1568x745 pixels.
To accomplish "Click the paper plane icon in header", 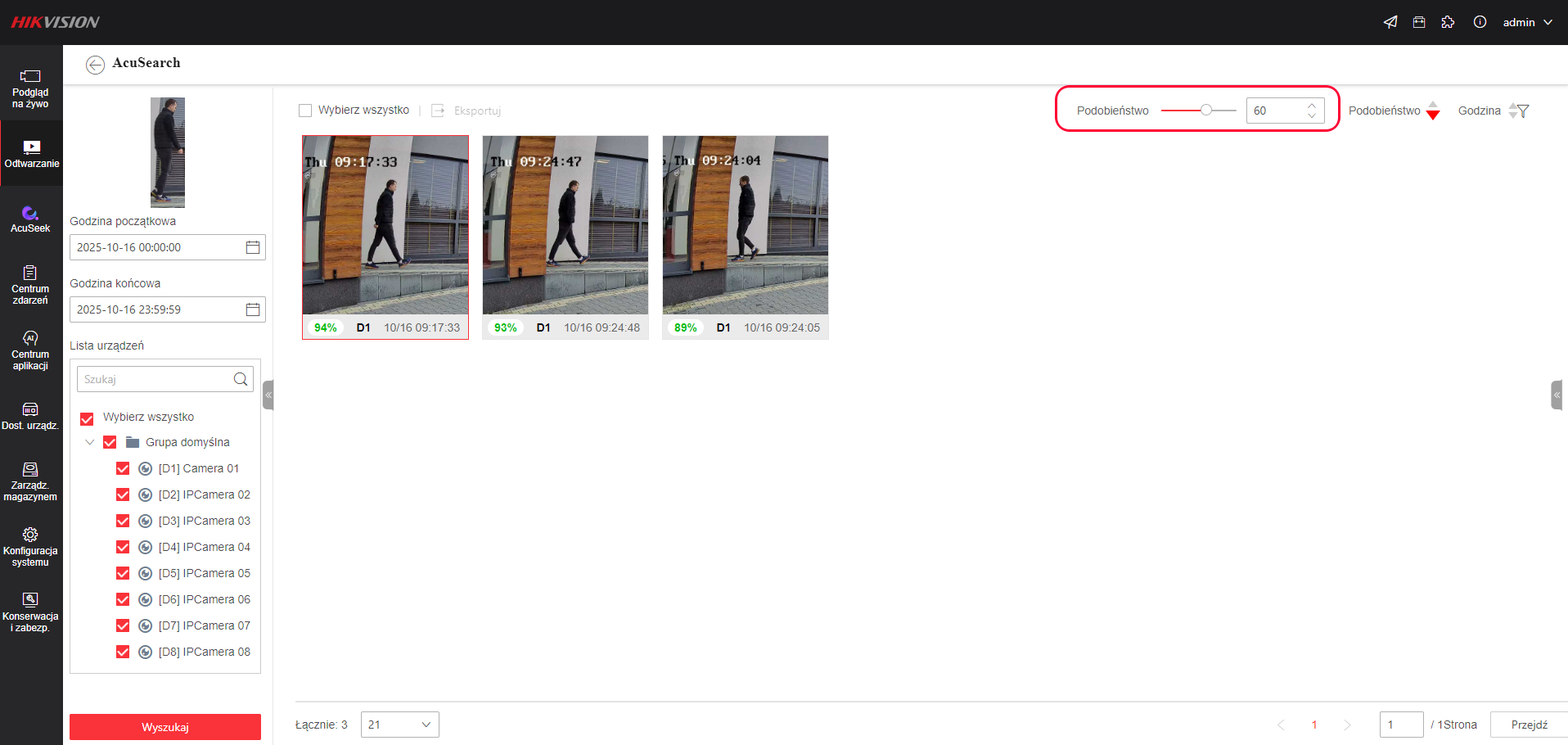I will [1390, 22].
